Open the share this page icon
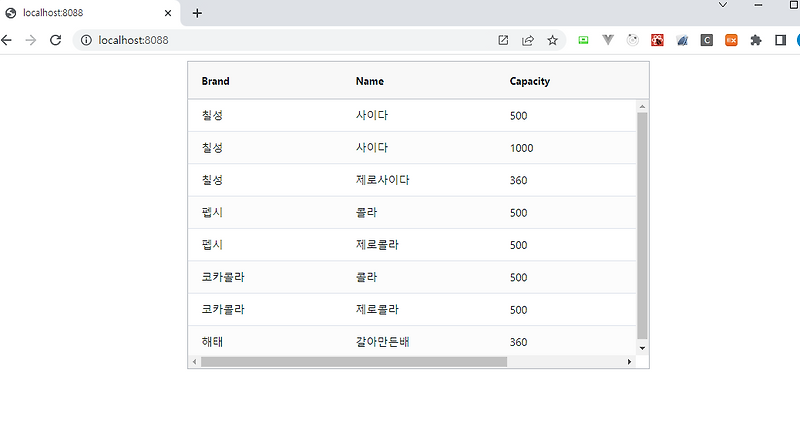Screen dimensions: 800x430 [x=528, y=40]
